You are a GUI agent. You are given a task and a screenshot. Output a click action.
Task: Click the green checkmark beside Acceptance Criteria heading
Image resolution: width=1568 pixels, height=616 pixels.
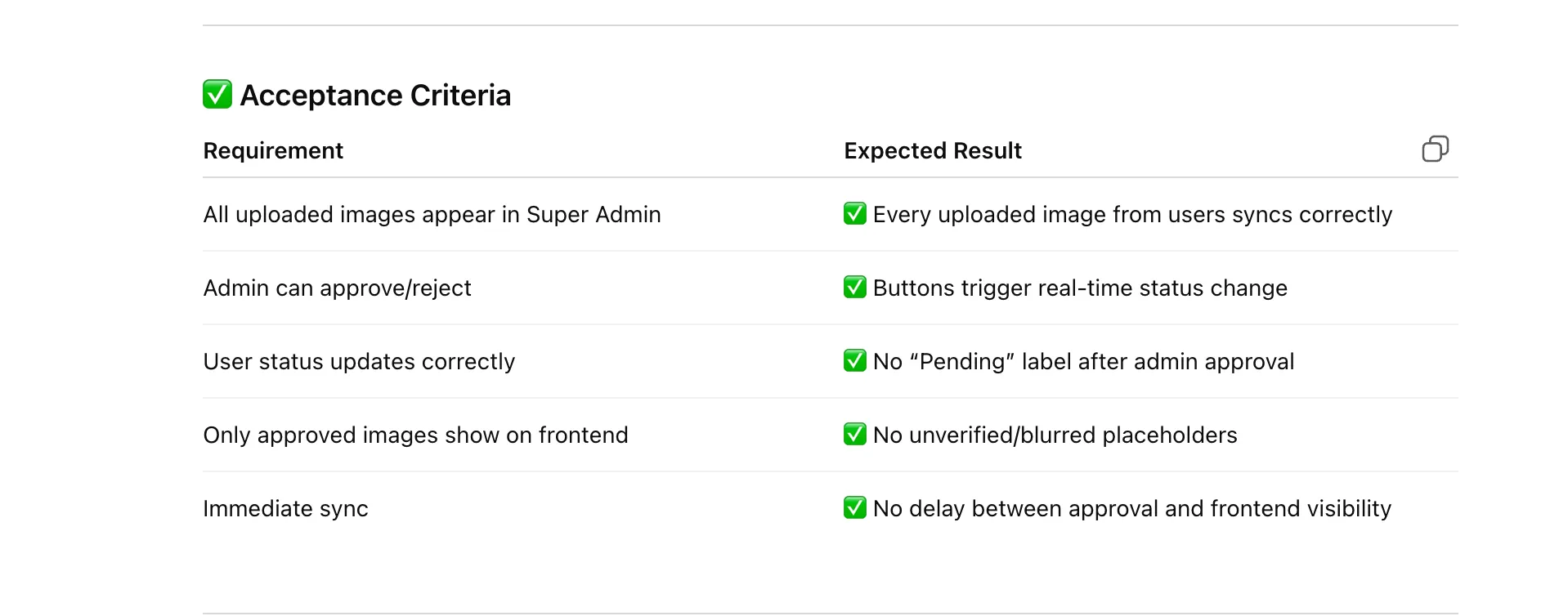pos(217,95)
